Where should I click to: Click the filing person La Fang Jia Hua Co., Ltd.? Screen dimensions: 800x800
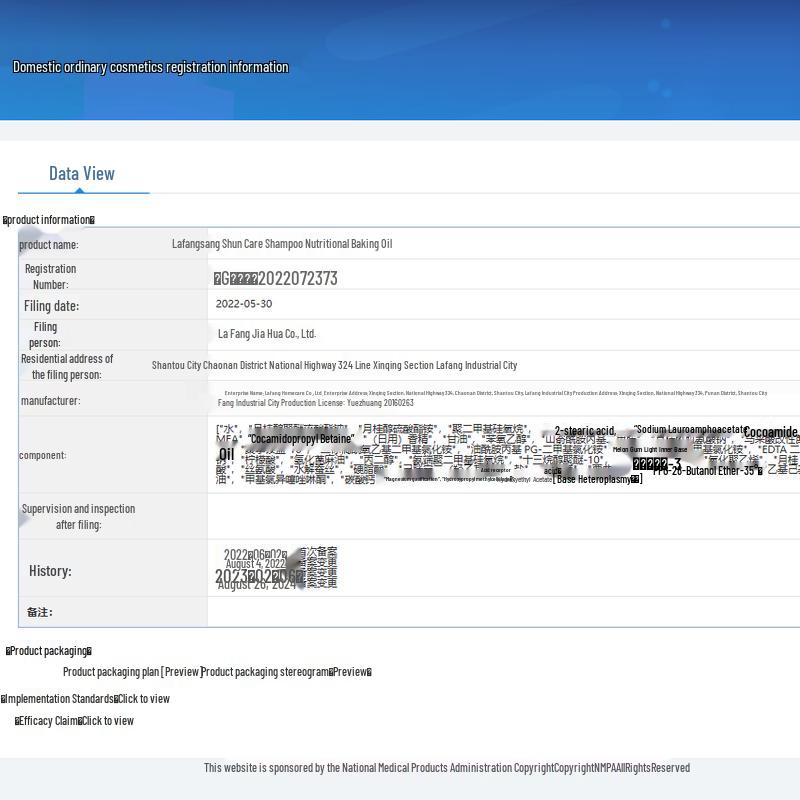coord(267,334)
